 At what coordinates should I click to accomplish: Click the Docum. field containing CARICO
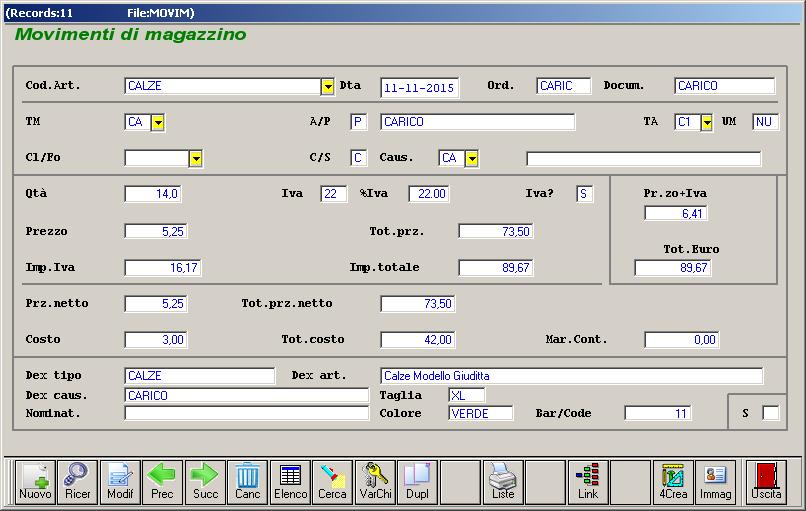tap(724, 86)
